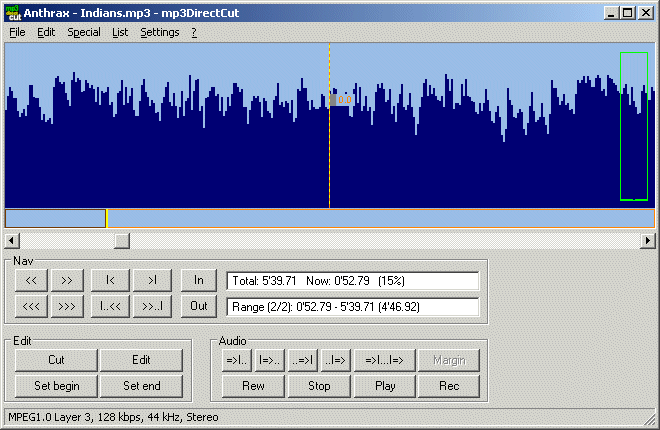Click the horizontal scrollbar left arrow
Screen dimensions: 660x430
11,241
